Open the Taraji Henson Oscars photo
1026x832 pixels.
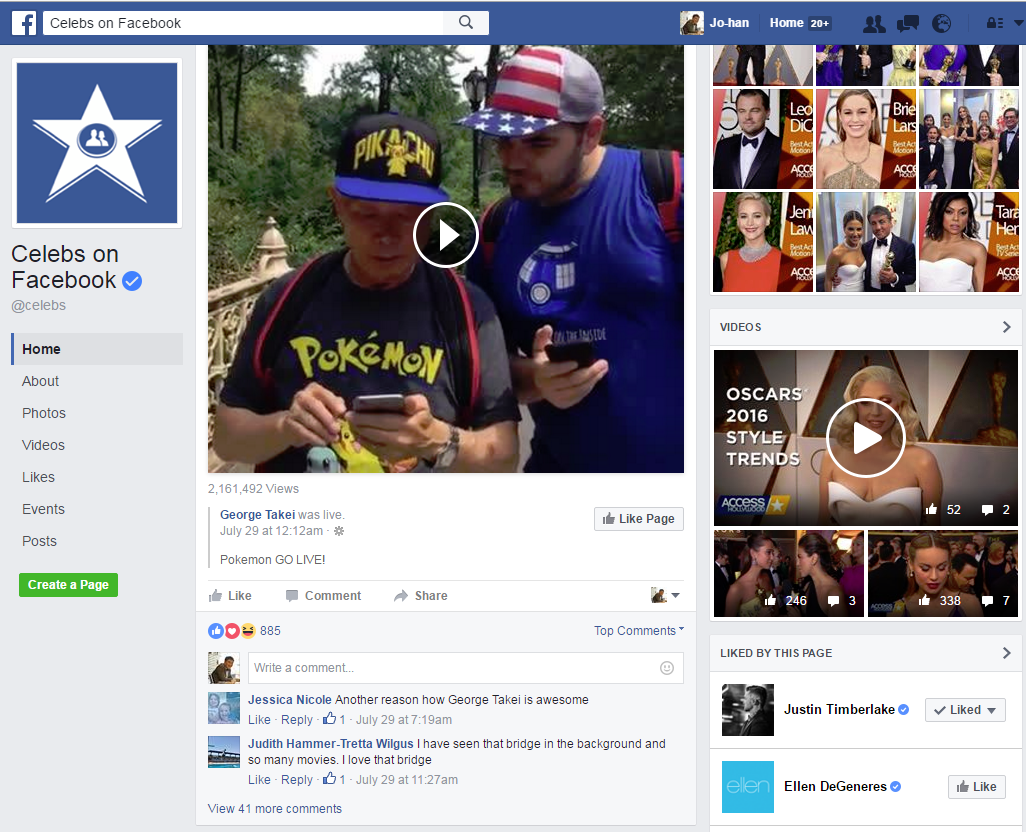point(969,242)
